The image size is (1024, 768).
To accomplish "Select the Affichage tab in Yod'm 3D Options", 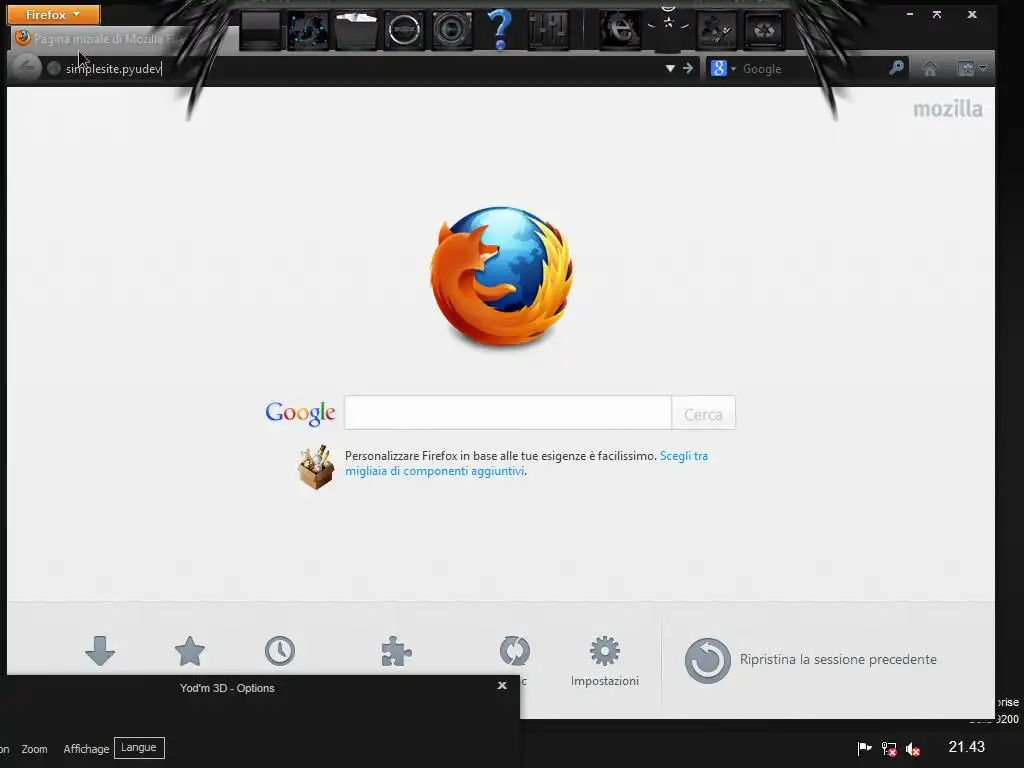I will pyautogui.click(x=86, y=749).
